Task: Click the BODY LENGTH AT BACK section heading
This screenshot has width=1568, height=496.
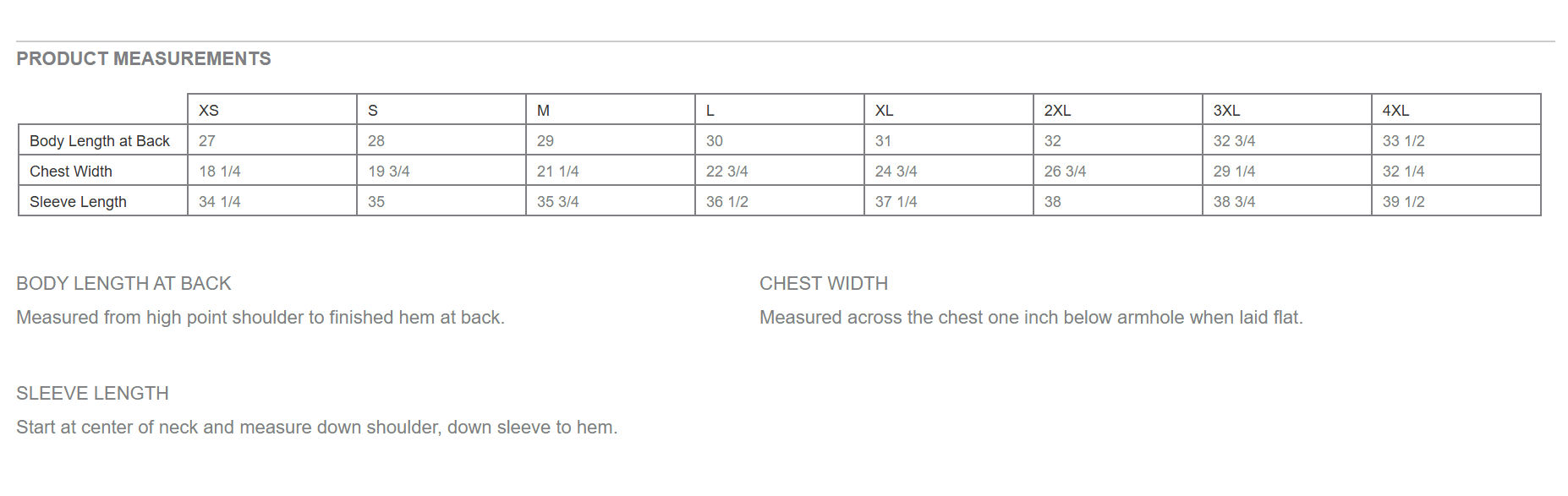Action: click(x=123, y=284)
